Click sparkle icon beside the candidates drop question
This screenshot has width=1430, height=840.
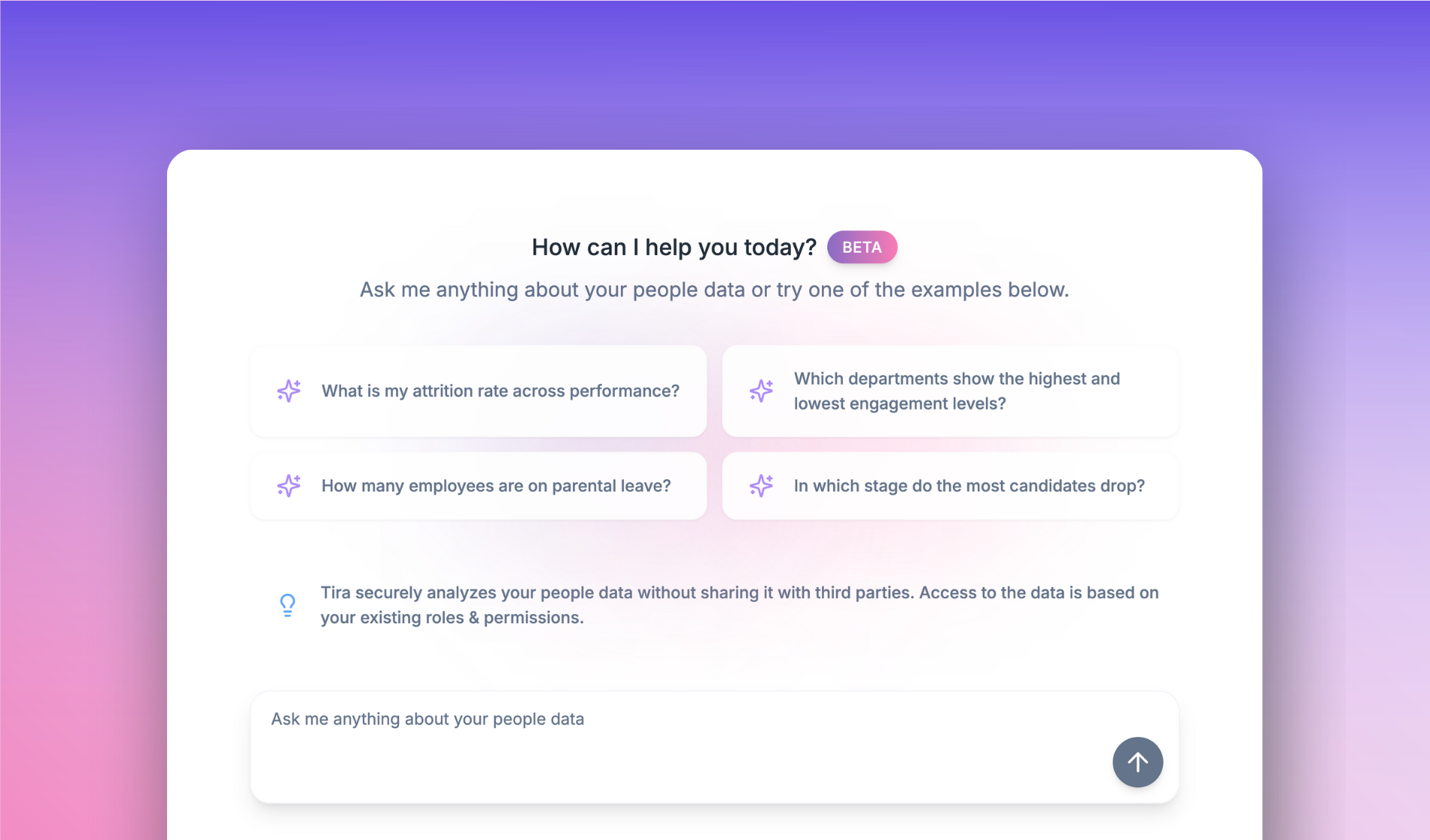[x=761, y=485]
